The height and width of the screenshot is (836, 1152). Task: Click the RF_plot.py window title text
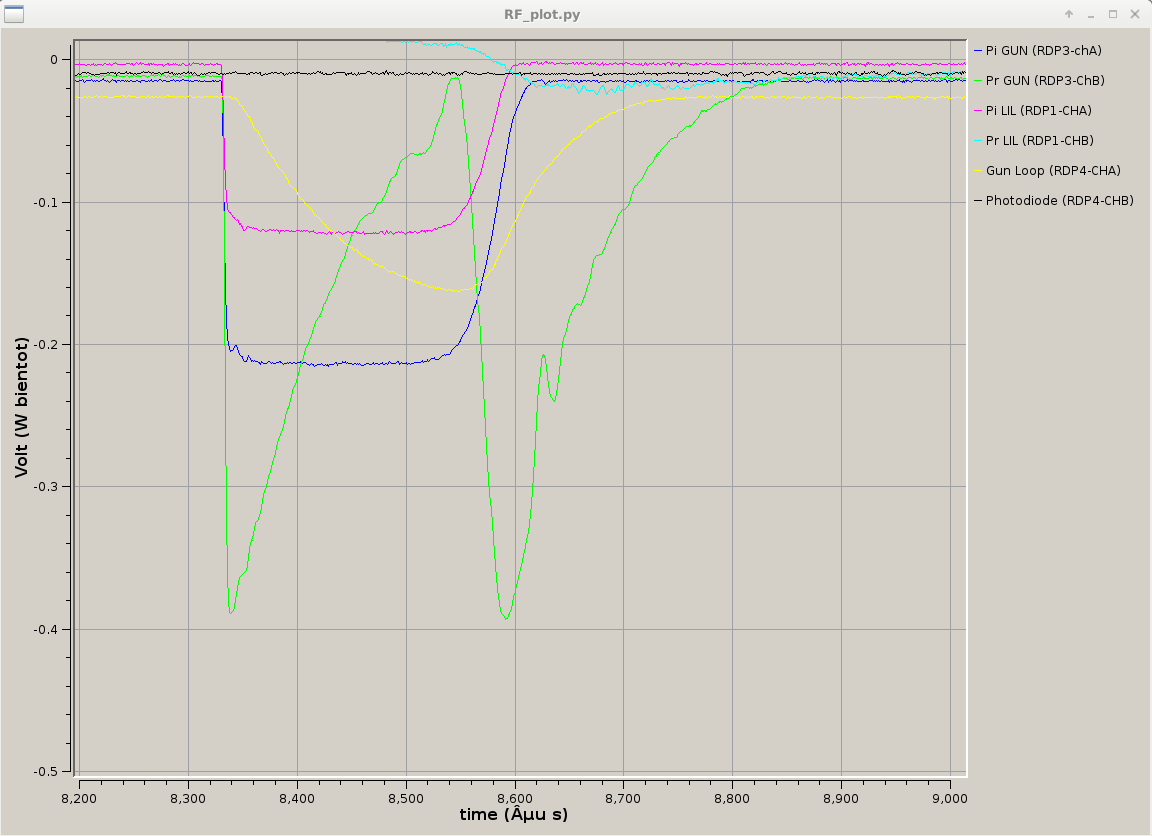pos(542,15)
